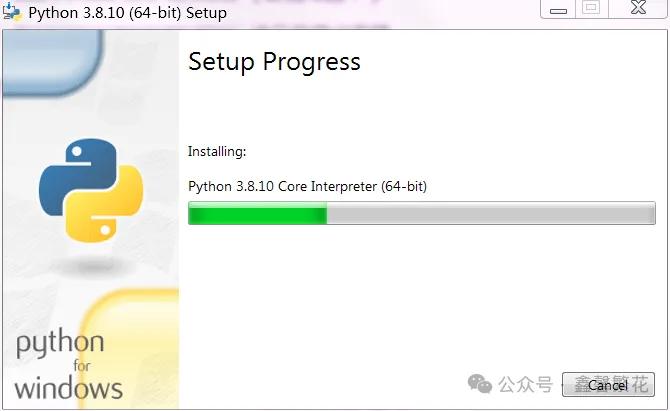Click the "Python 3.8.10 Core Interpreter (64-bit)" status text
The width and height of the screenshot is (670, 411).
coord(307,186)
